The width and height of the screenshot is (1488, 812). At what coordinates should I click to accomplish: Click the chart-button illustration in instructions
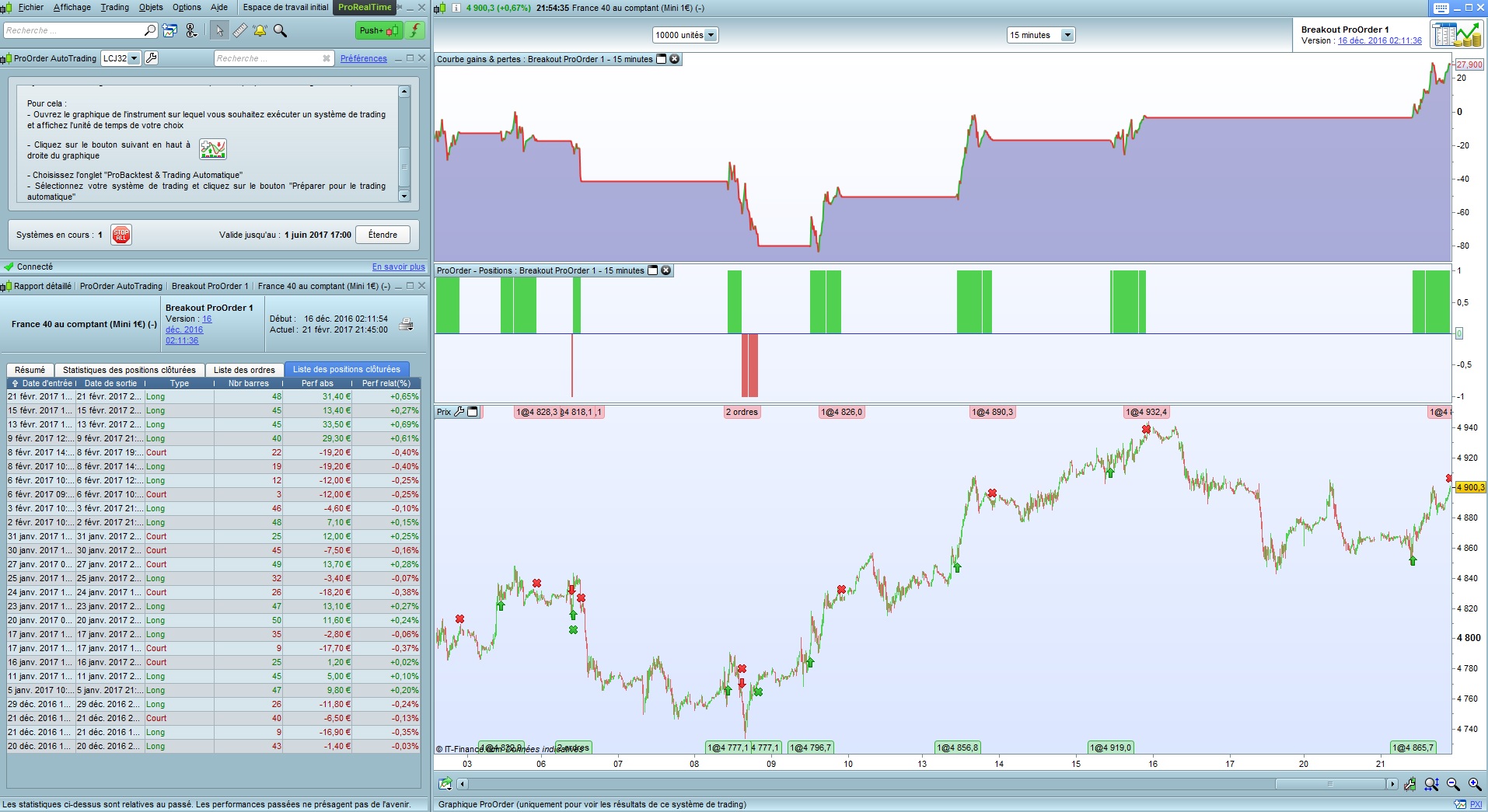(212, 148)
